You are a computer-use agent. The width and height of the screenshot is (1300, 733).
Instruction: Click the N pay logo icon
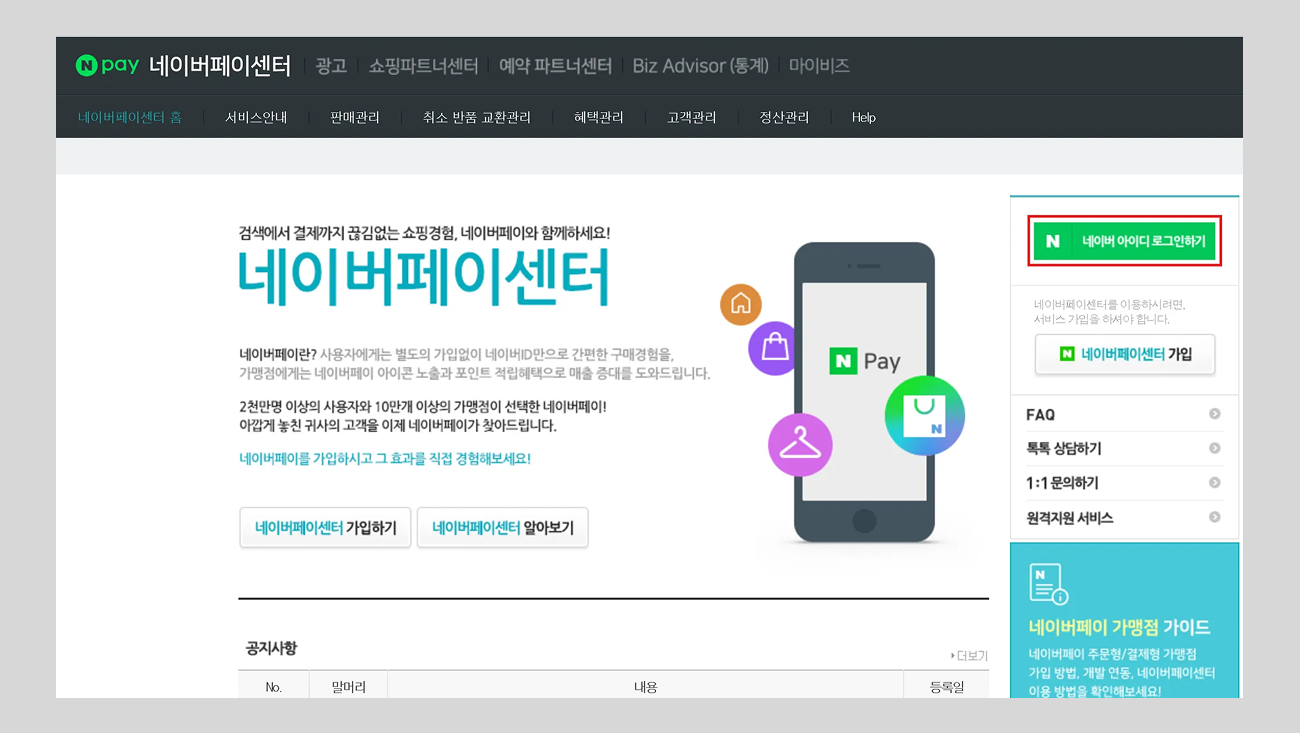[x=107, y=65]
